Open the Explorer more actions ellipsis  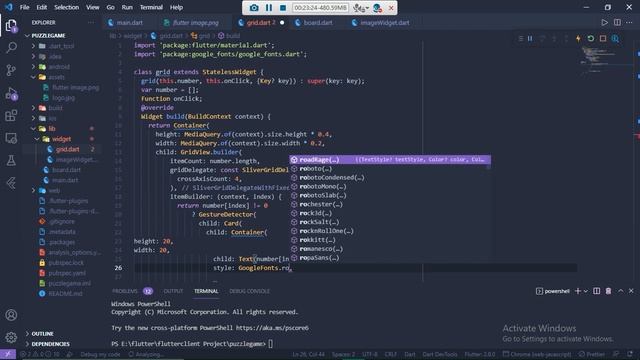click(91, 22)
